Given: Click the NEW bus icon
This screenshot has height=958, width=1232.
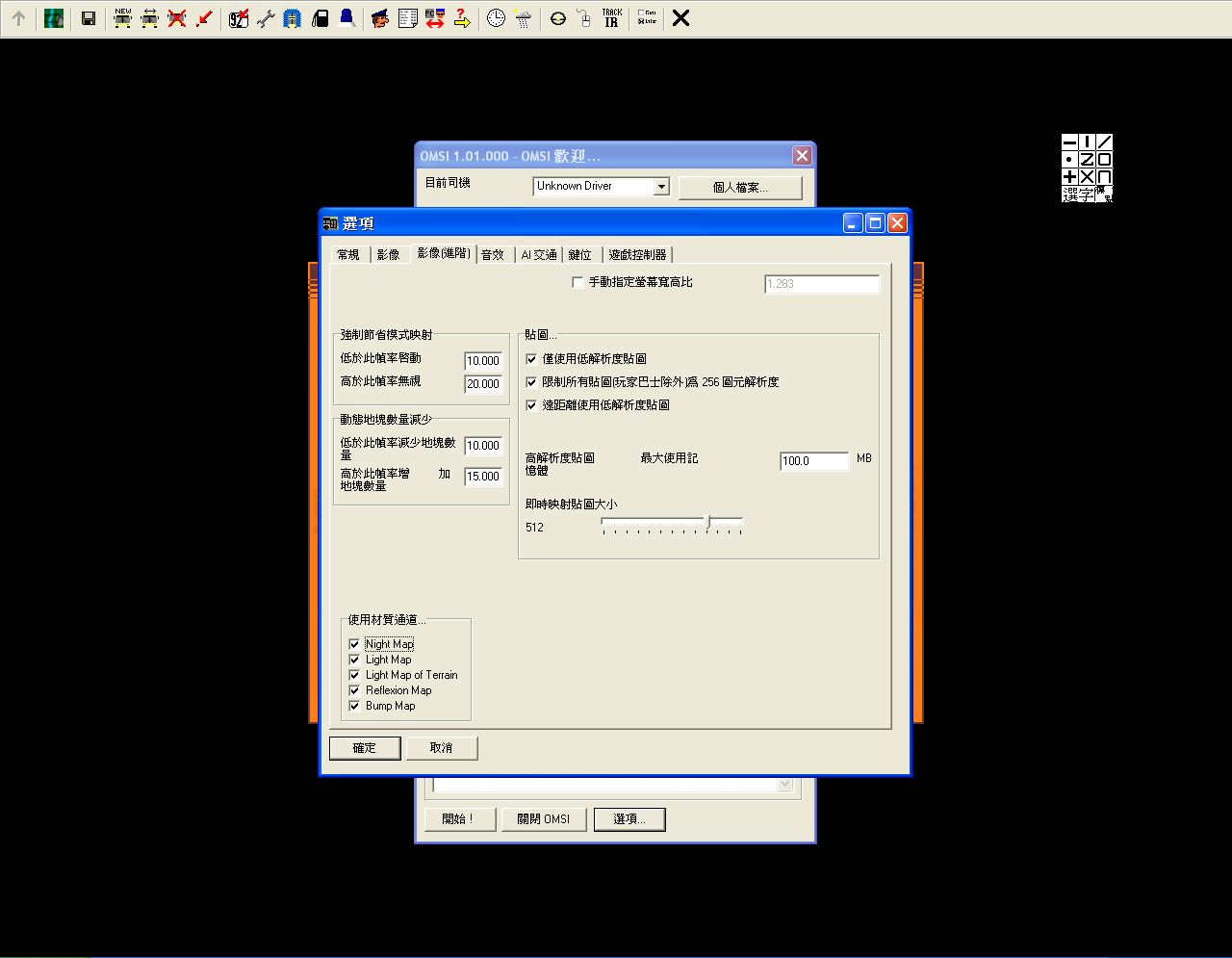Looking at the screenshot, I should [123, 18].
